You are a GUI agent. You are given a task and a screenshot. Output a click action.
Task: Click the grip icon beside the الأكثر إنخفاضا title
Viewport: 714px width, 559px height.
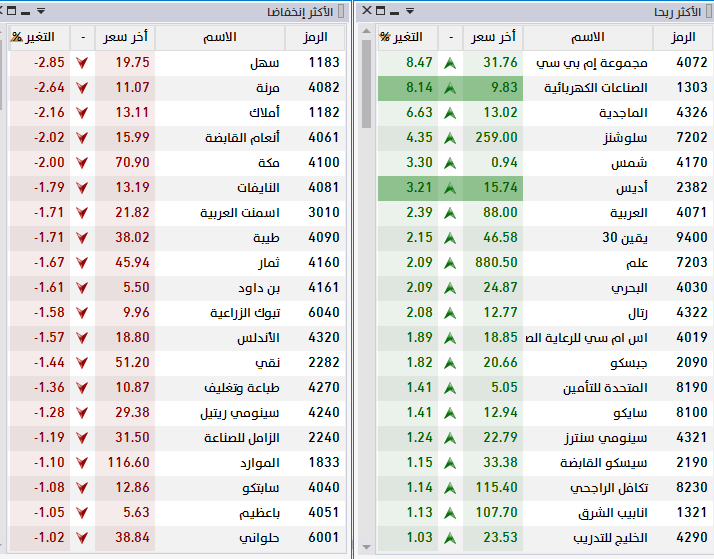341,11
